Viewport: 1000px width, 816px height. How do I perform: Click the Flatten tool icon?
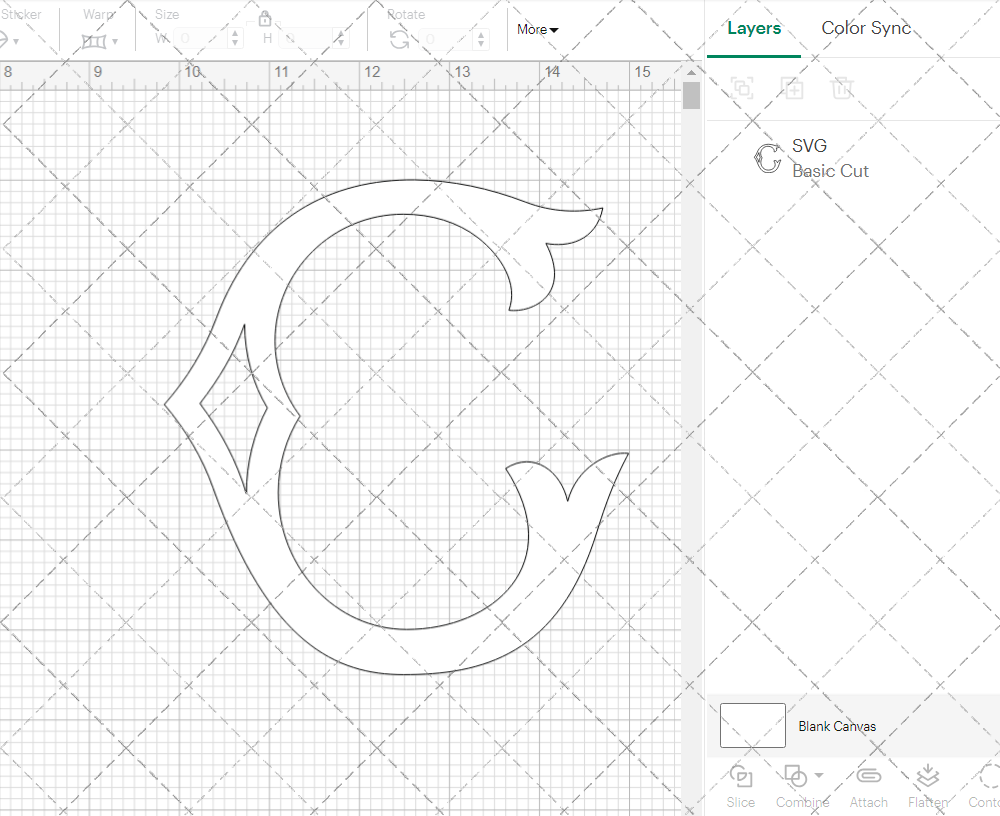(x=928, y=776)
